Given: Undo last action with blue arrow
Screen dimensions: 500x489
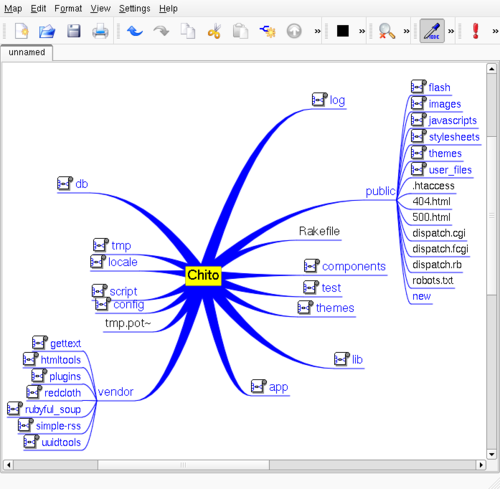Looking at the screenshot, I should (135, 31).
